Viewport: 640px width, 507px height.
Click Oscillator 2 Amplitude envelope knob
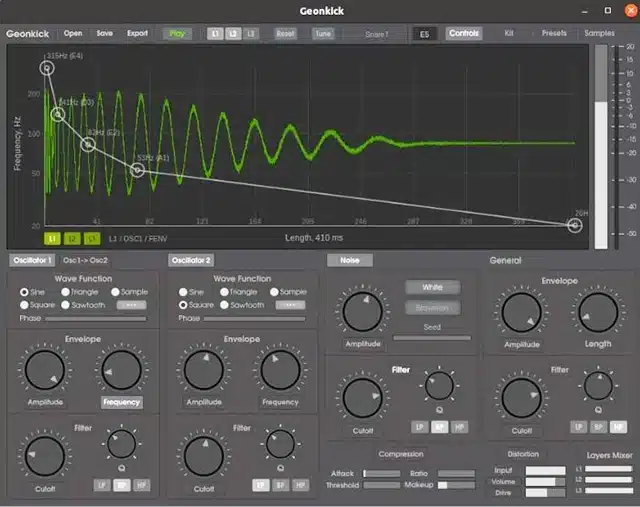coord(204,370)
